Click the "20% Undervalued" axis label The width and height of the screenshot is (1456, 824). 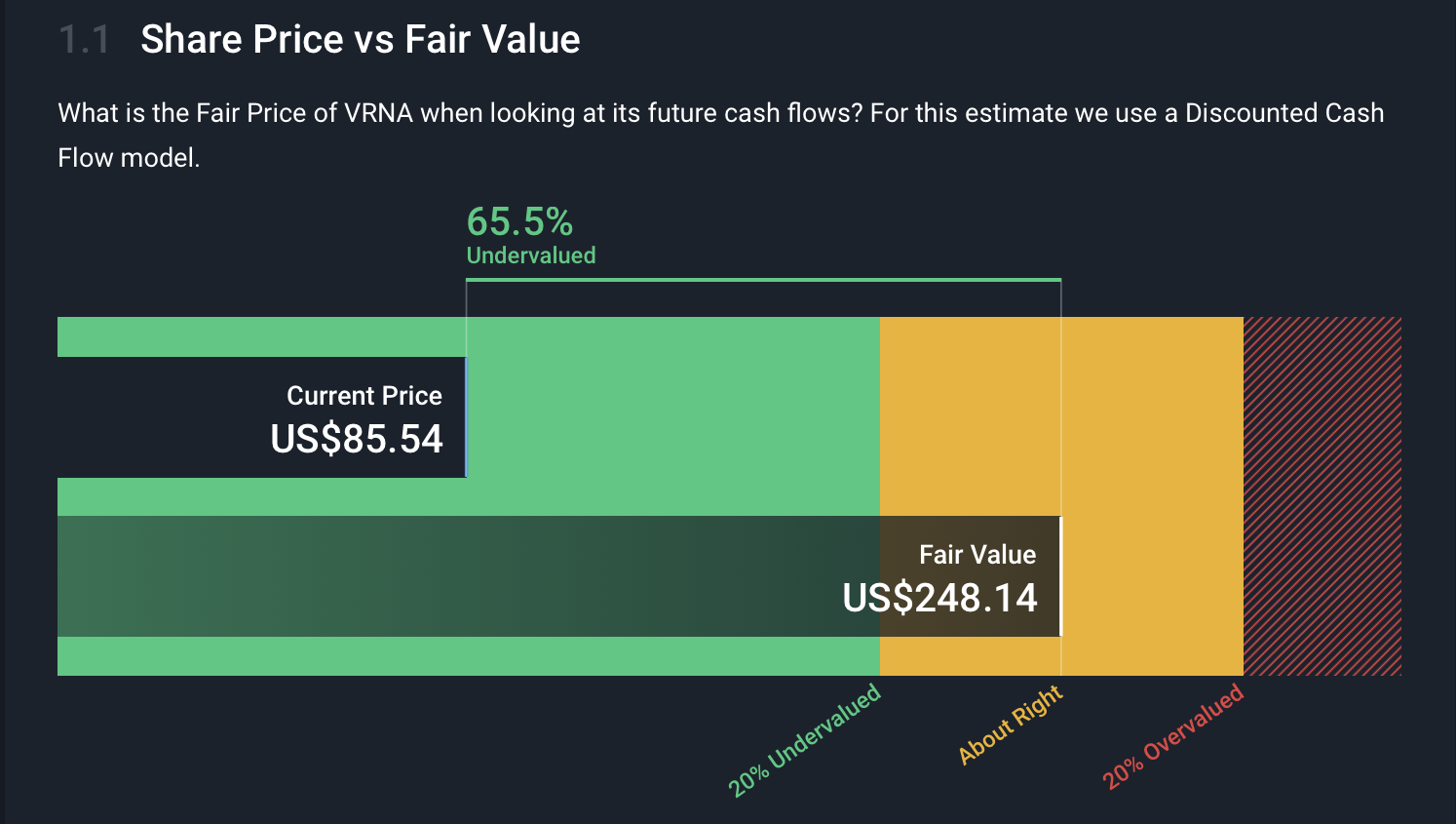pos(805,740)
